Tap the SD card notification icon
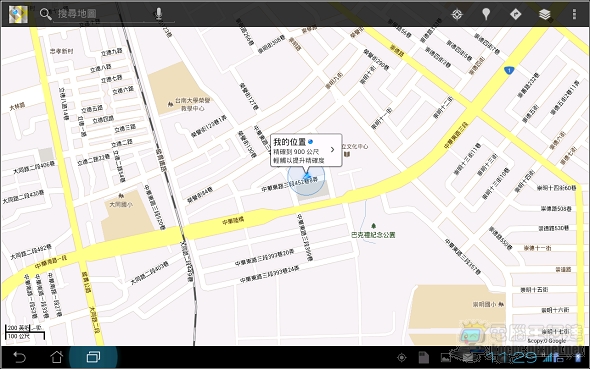The height and width of the screenshot is (369, 590). coord(424,357)
